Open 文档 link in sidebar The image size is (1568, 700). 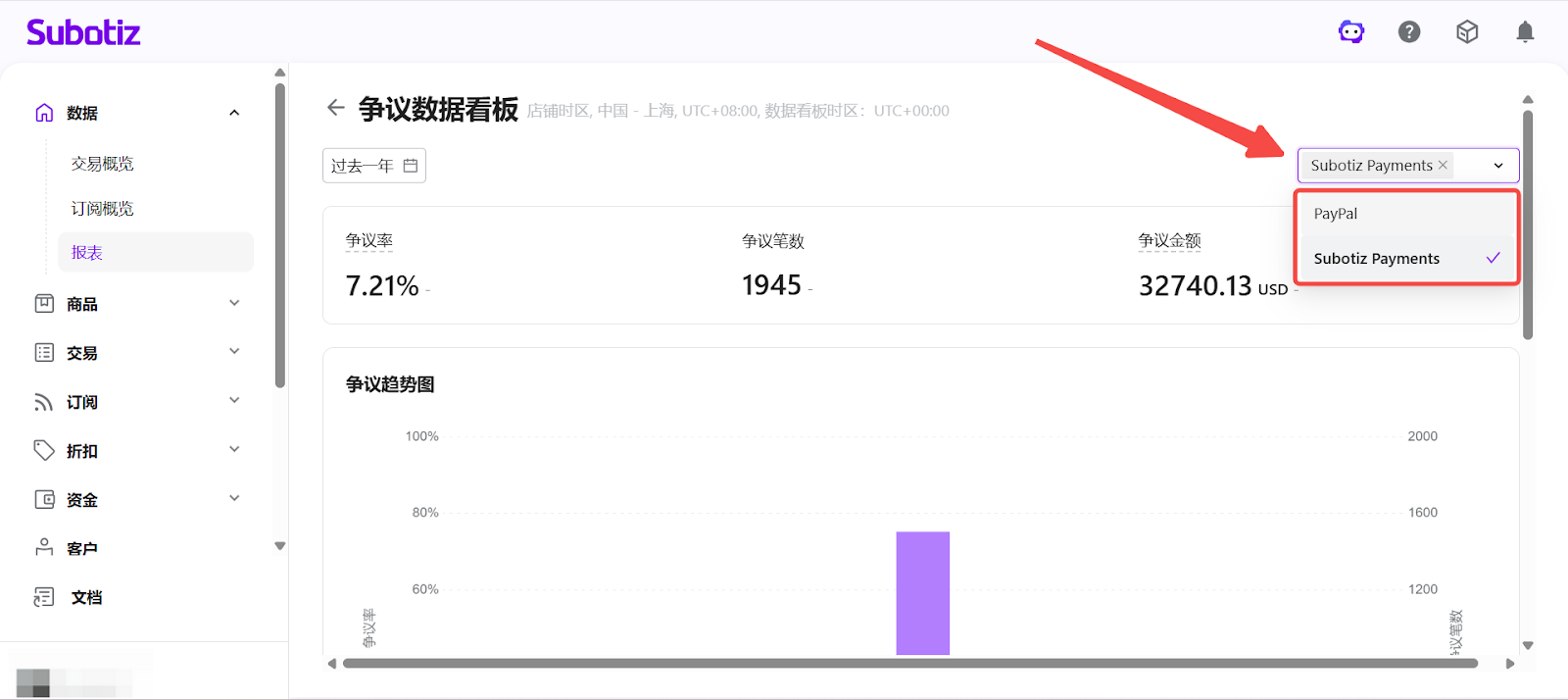point(86,597)
